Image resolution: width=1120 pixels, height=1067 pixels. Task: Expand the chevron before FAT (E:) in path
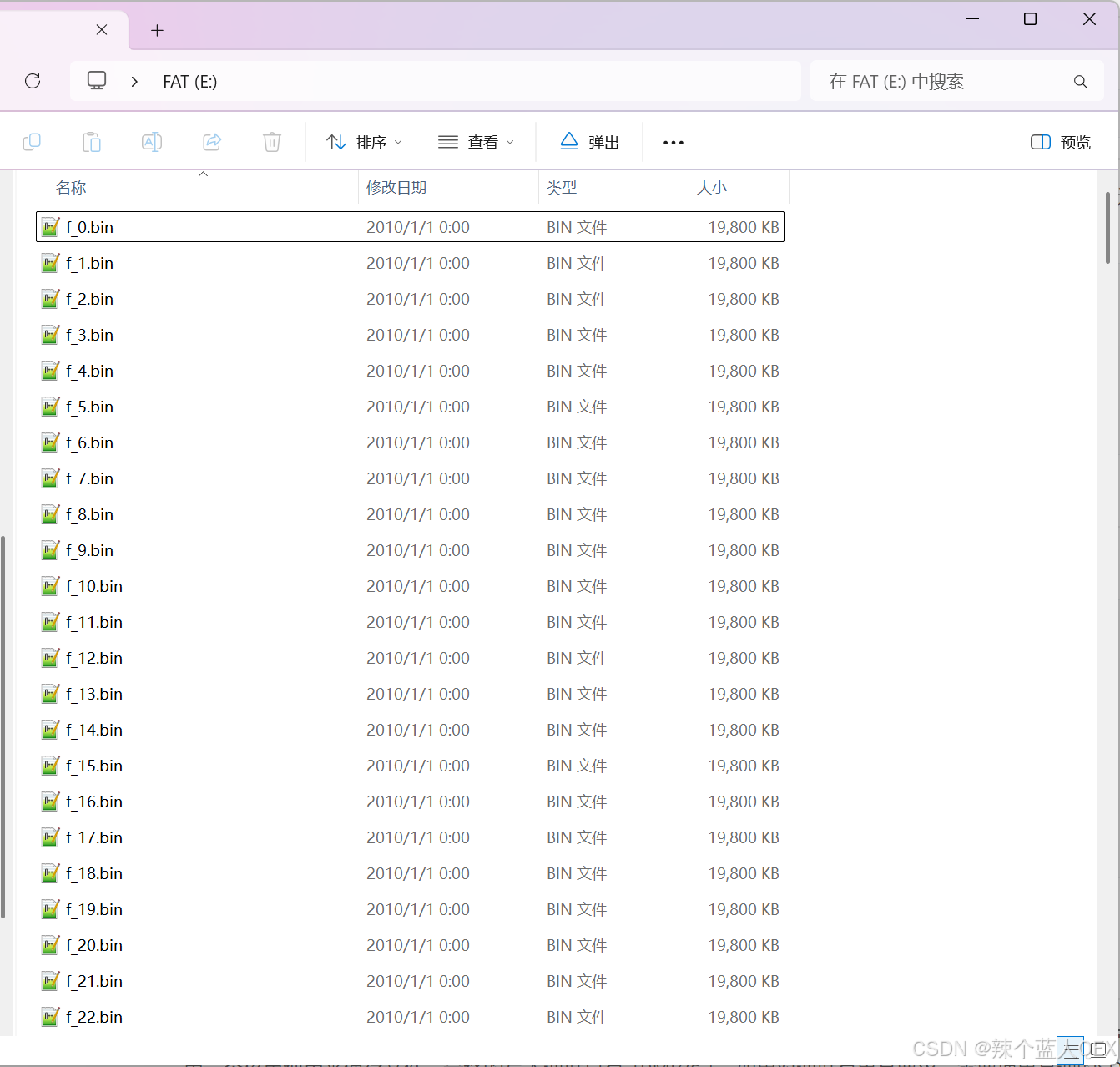tap(134, 82)
